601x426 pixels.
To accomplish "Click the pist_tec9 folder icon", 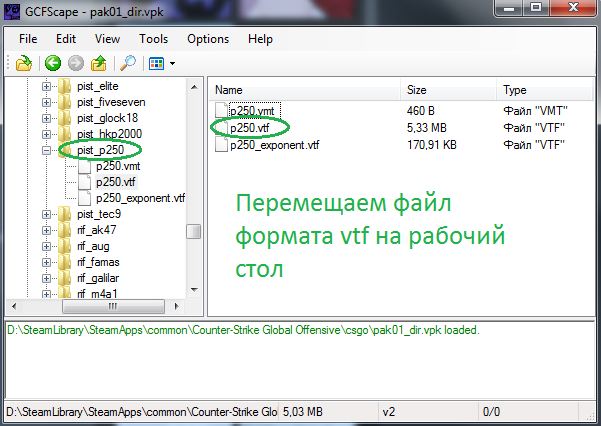I will [64, 214].
